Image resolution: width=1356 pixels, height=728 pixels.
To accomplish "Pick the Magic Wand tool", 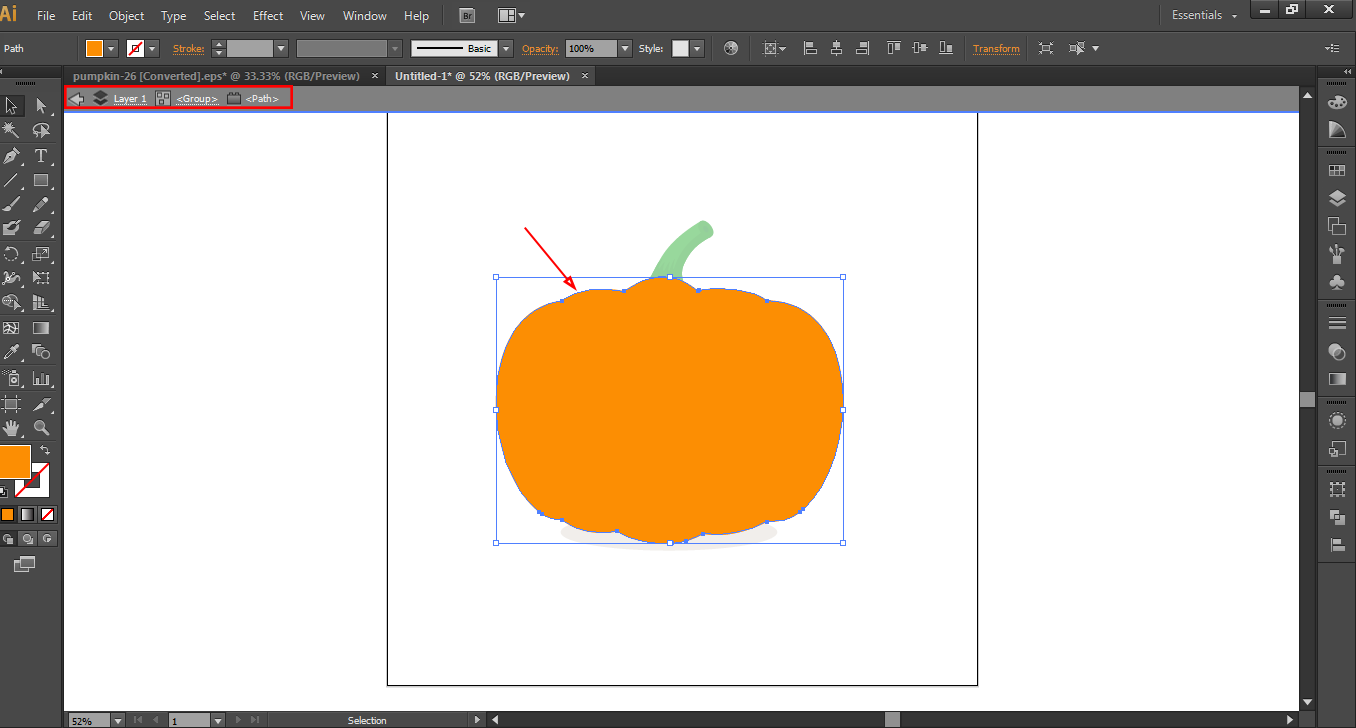I will coord(12,131).
